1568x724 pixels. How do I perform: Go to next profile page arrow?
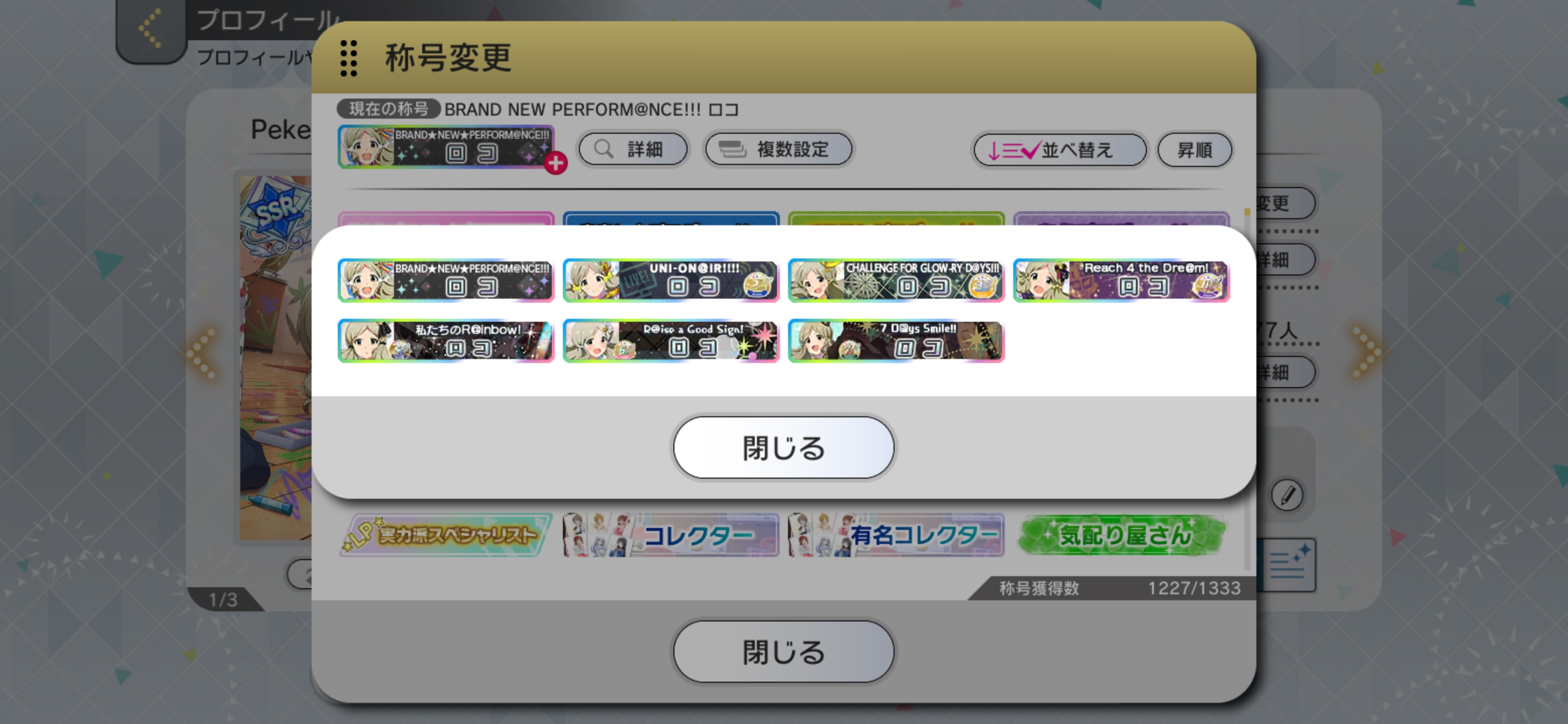pos(1366,351)
